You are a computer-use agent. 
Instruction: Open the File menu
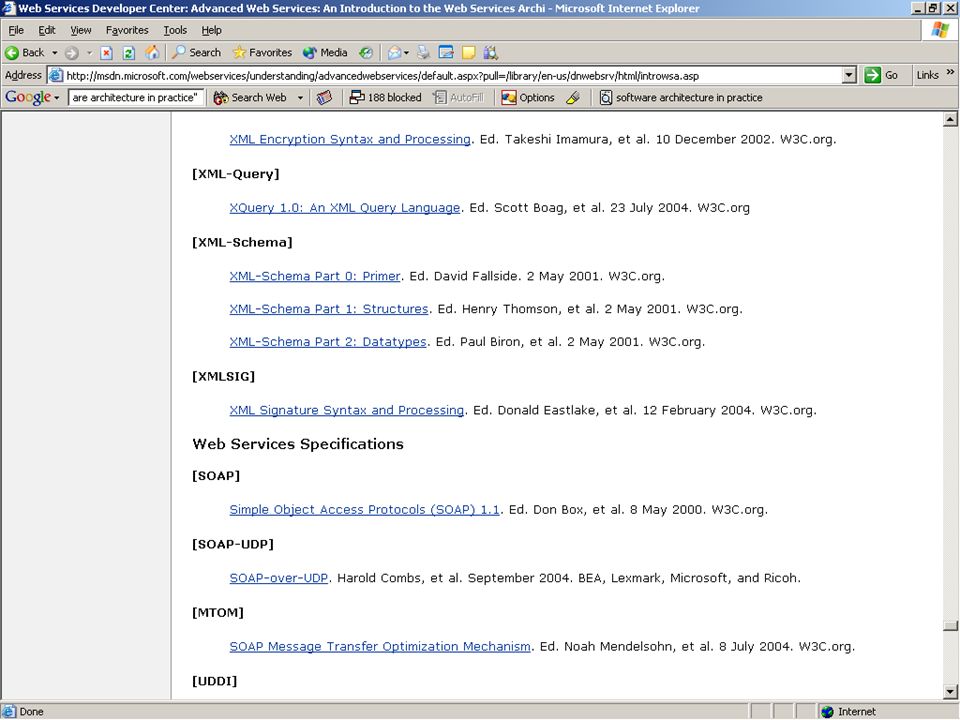16,30
